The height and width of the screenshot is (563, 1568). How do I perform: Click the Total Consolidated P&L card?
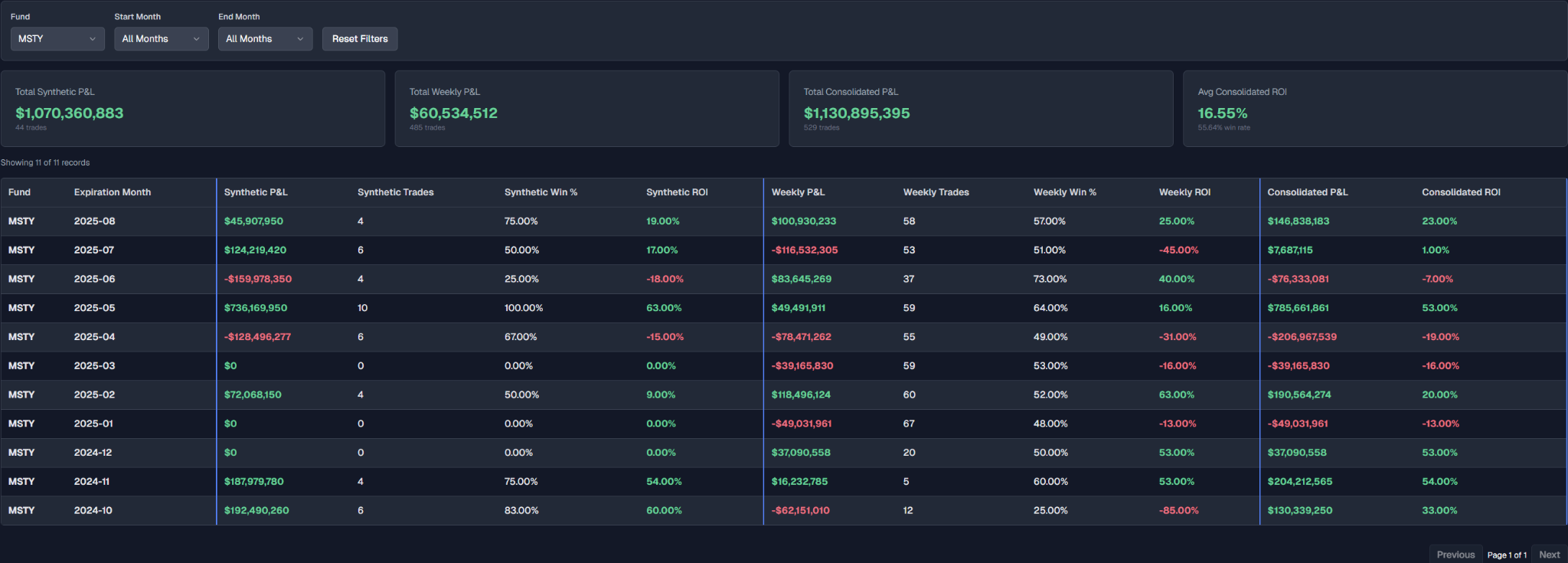point(981,109)
